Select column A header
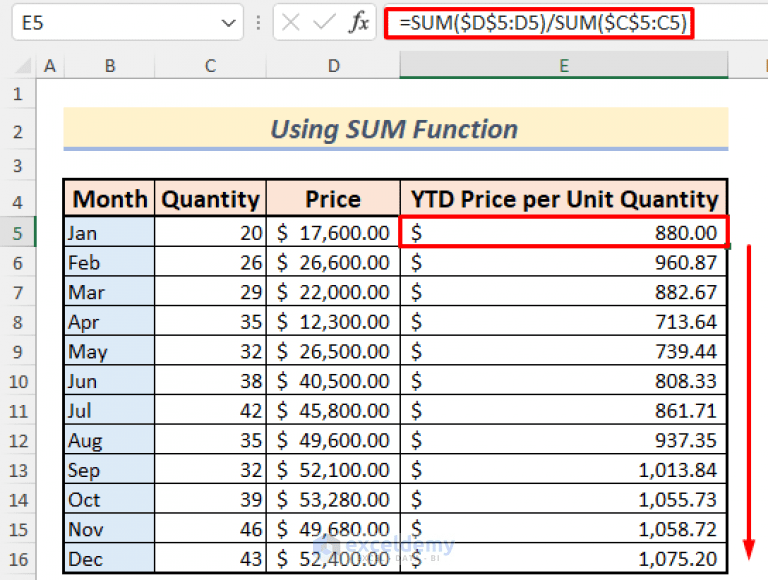768x580 pixels. [x=49, y=66]
